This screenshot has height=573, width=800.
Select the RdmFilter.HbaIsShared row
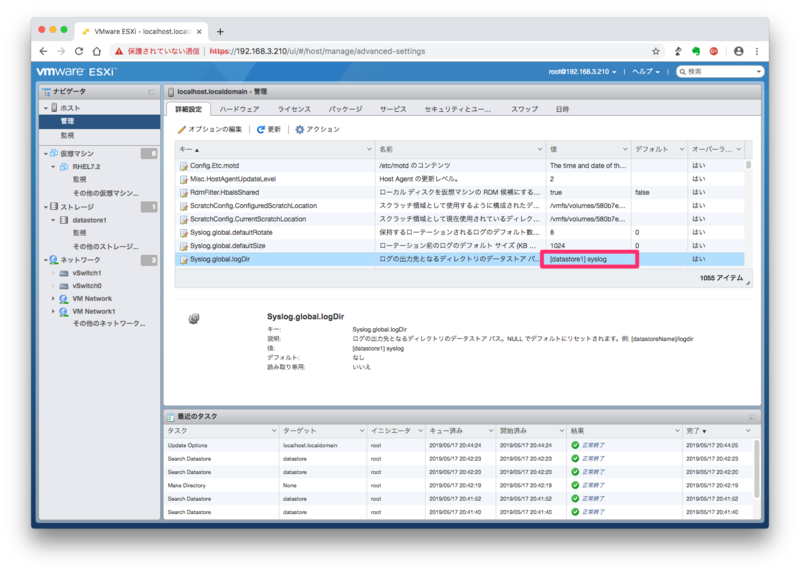tap(459, 192)
